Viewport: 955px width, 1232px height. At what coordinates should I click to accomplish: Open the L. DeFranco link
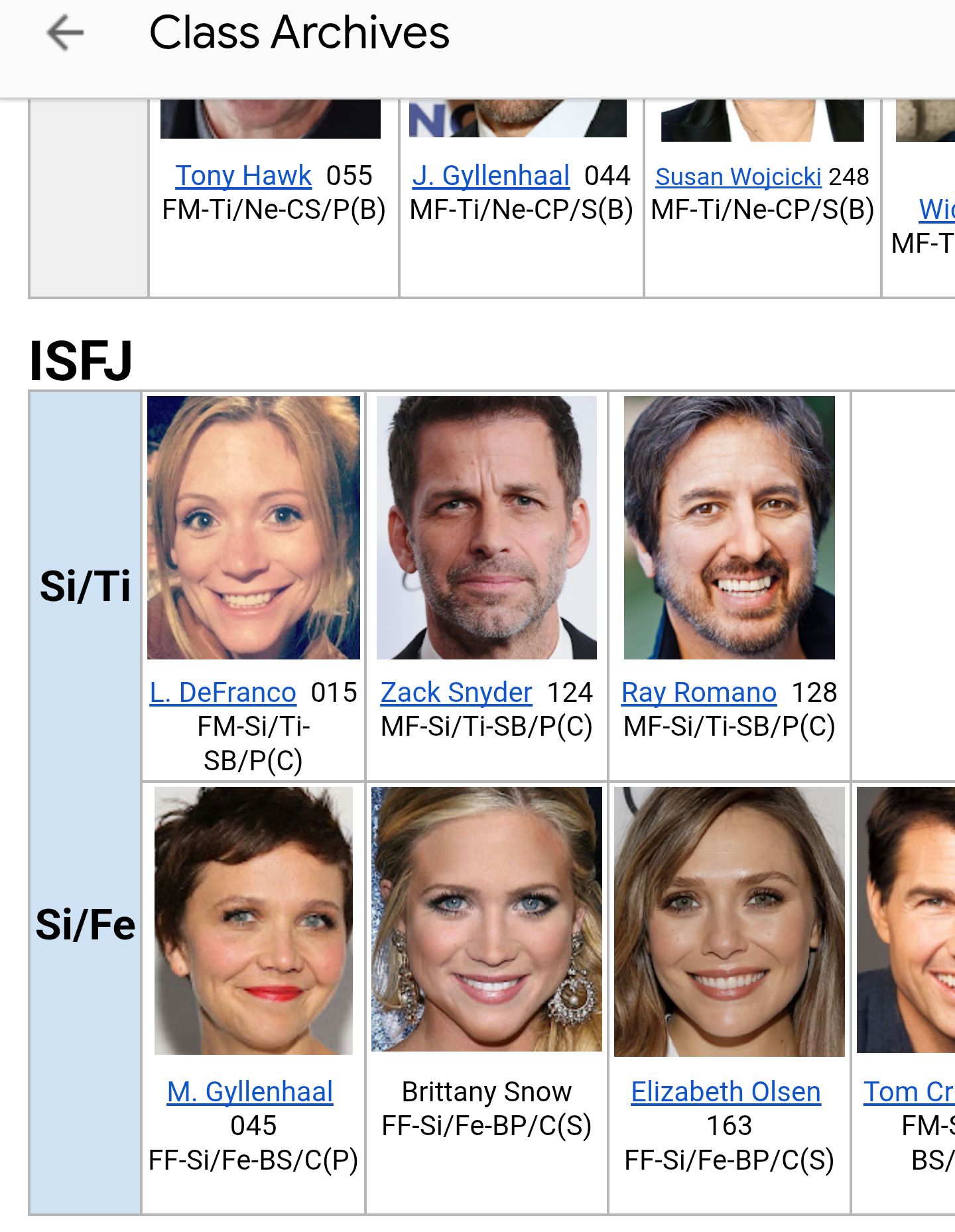[x=223, y=692]
